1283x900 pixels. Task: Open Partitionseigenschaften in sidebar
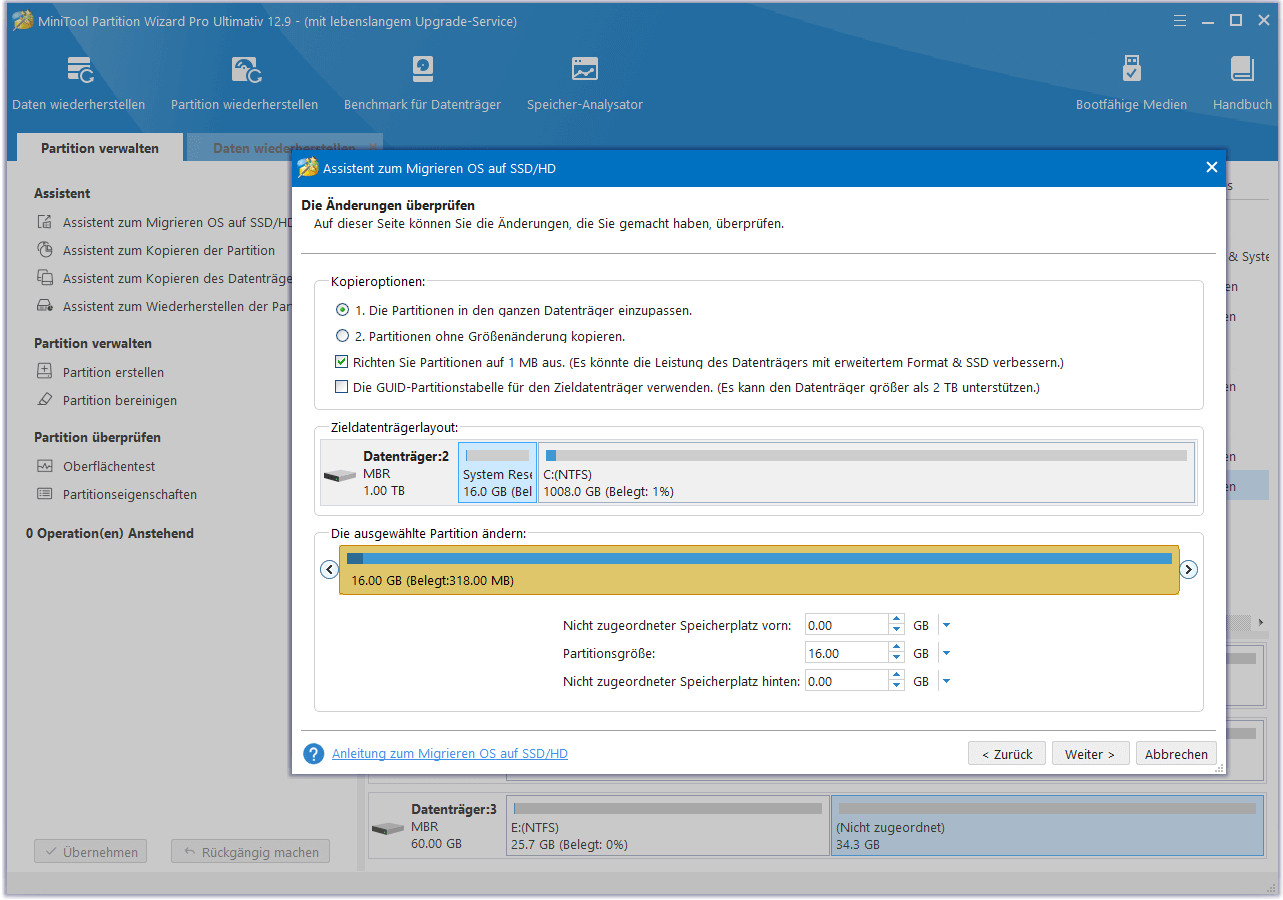click(x=130, y=494)
